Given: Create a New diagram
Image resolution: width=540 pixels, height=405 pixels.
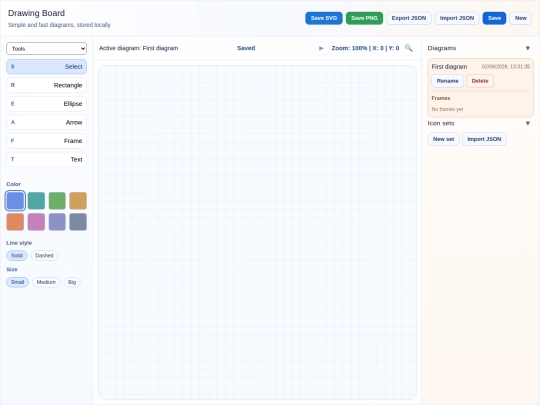Looking at the screenshot, I should pos(521,18).
